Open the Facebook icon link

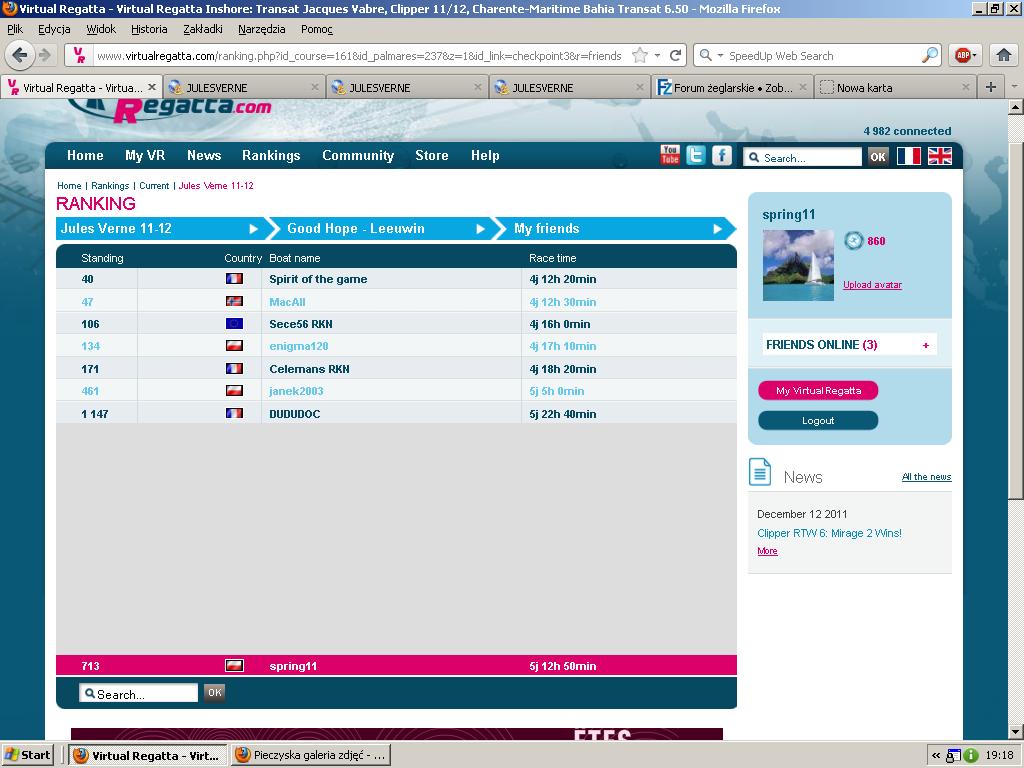[722, 155]
